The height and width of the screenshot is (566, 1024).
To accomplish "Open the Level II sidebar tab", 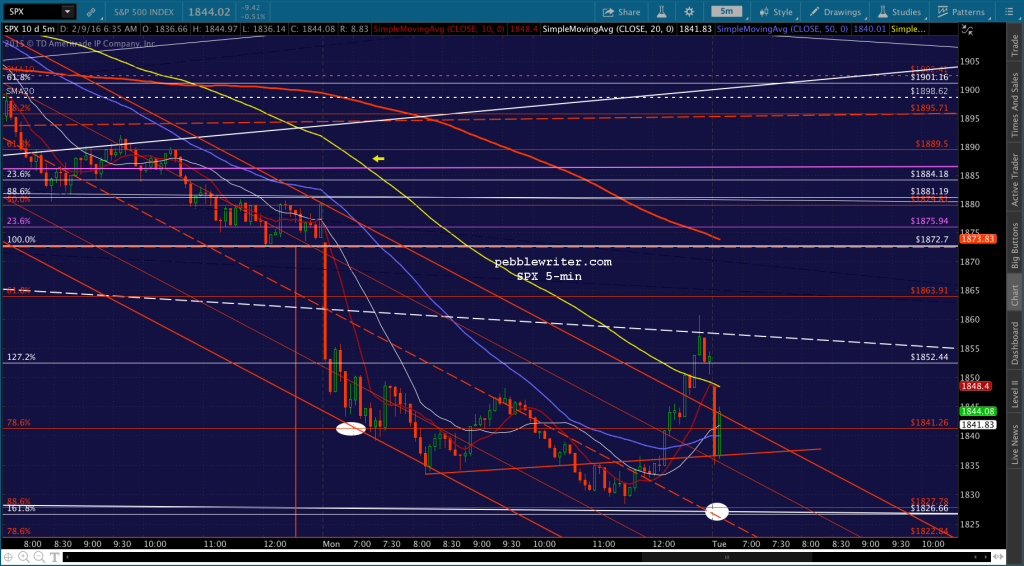I will (1015, 394).
